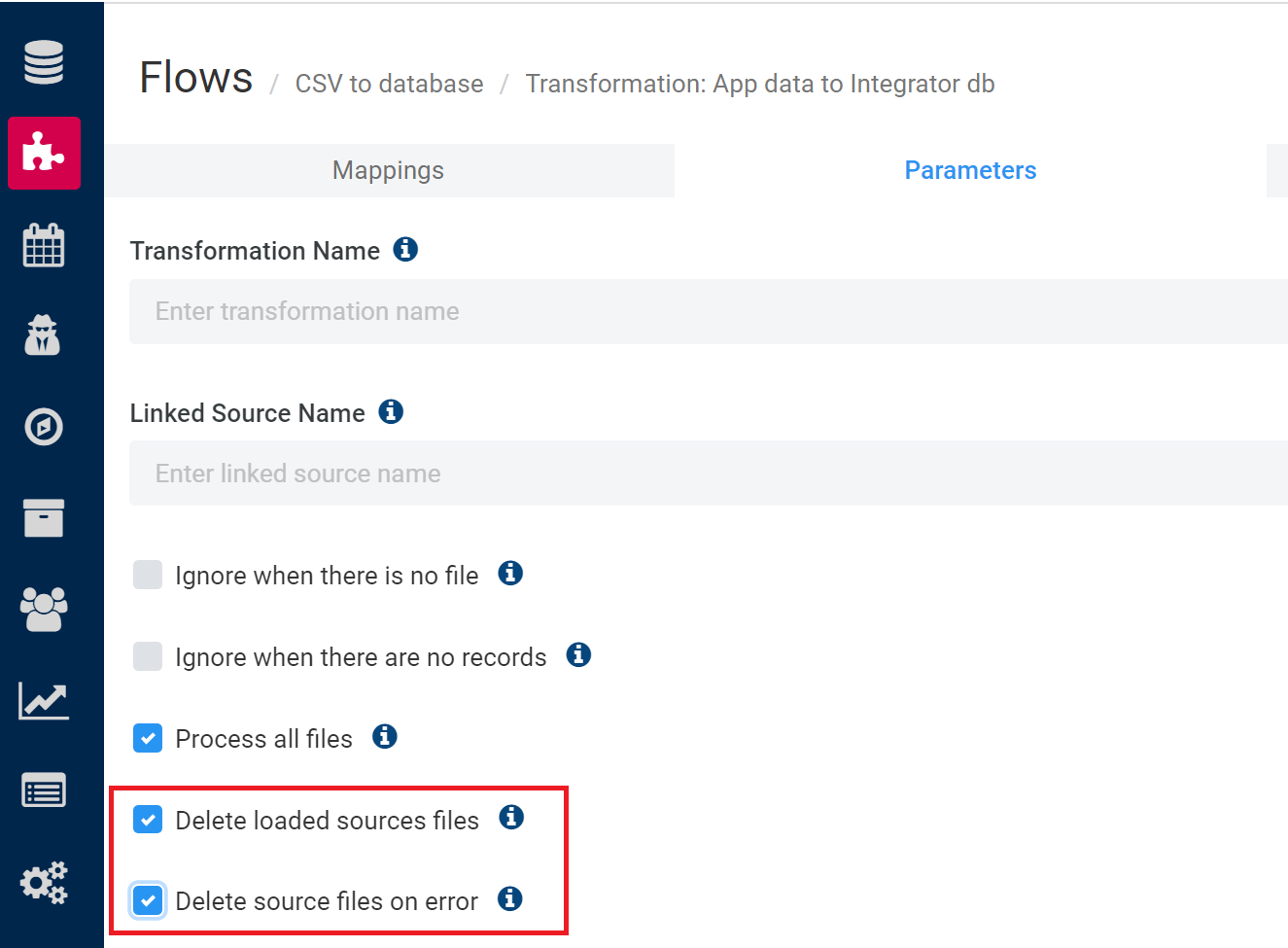Image resolution: width=1288 pixels, height=948 pixels.
Task: Switch to the Mappings tab
Action: tap(387, 170)
